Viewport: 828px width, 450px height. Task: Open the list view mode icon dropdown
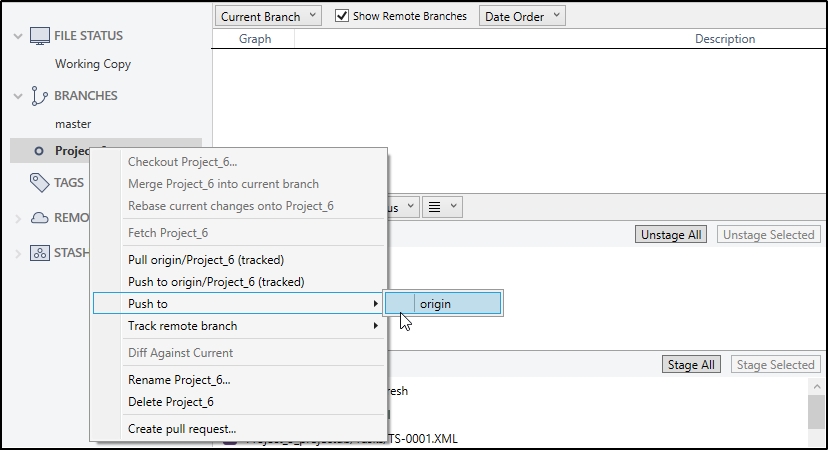click(441, 207)
